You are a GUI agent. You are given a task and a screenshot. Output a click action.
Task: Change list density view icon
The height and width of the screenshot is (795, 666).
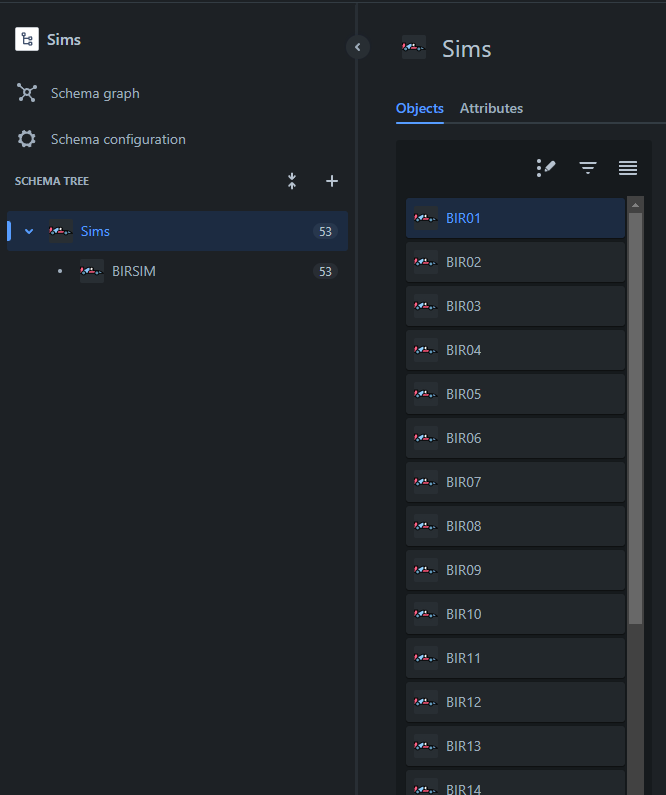[627, 167]
